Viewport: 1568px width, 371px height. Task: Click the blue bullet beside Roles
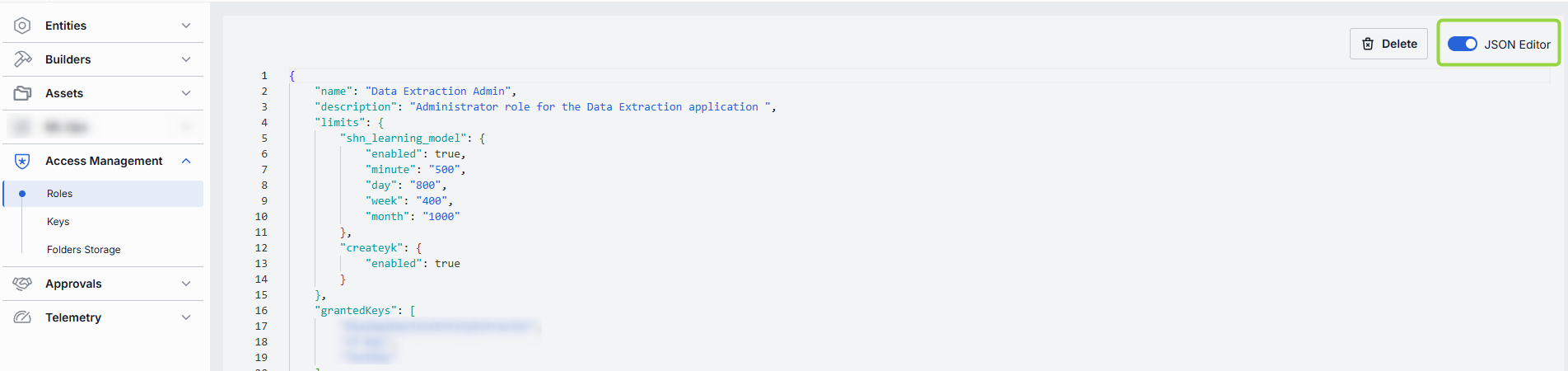point(22,194)
